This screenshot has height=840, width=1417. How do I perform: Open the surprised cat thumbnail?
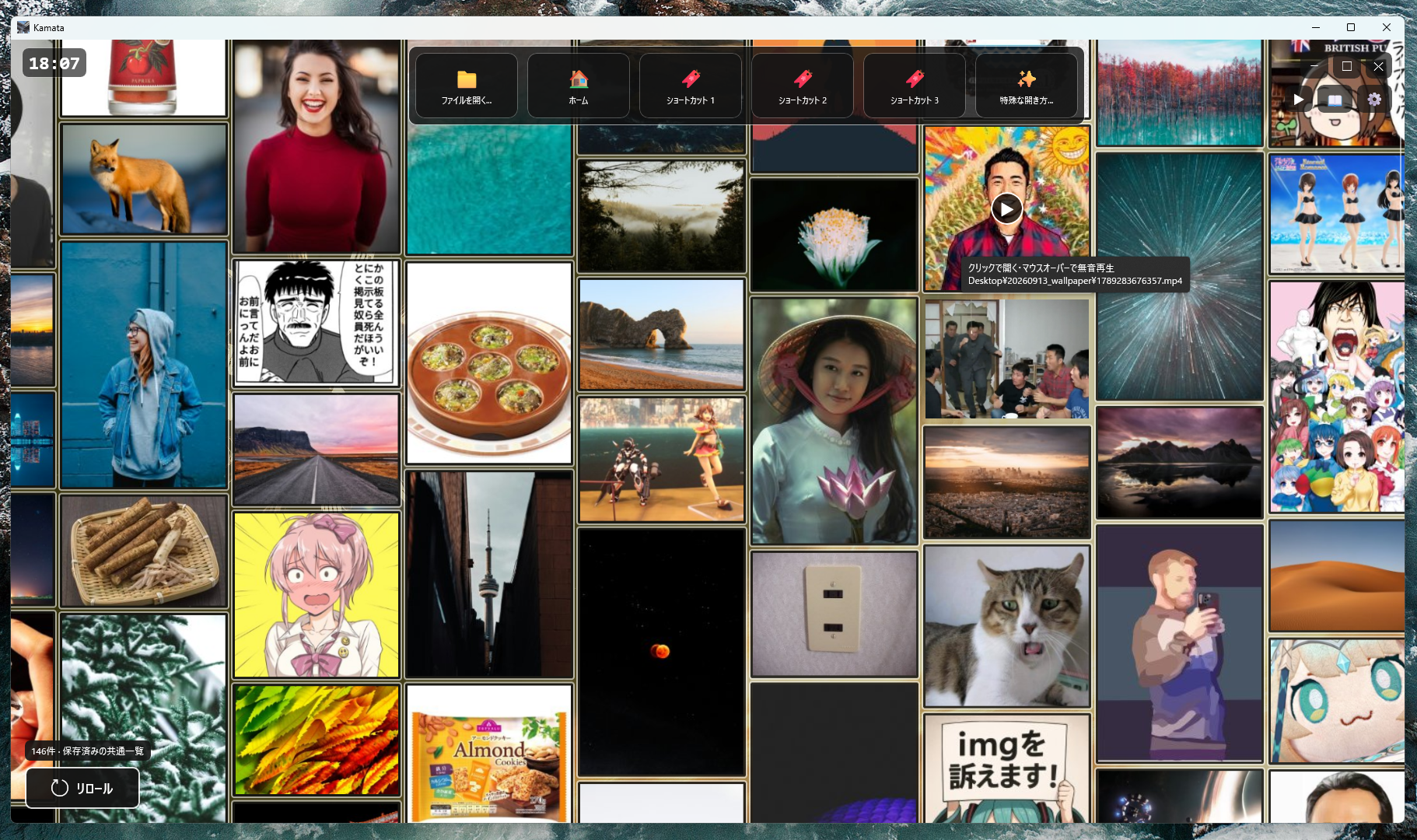tap(1007, 626)
